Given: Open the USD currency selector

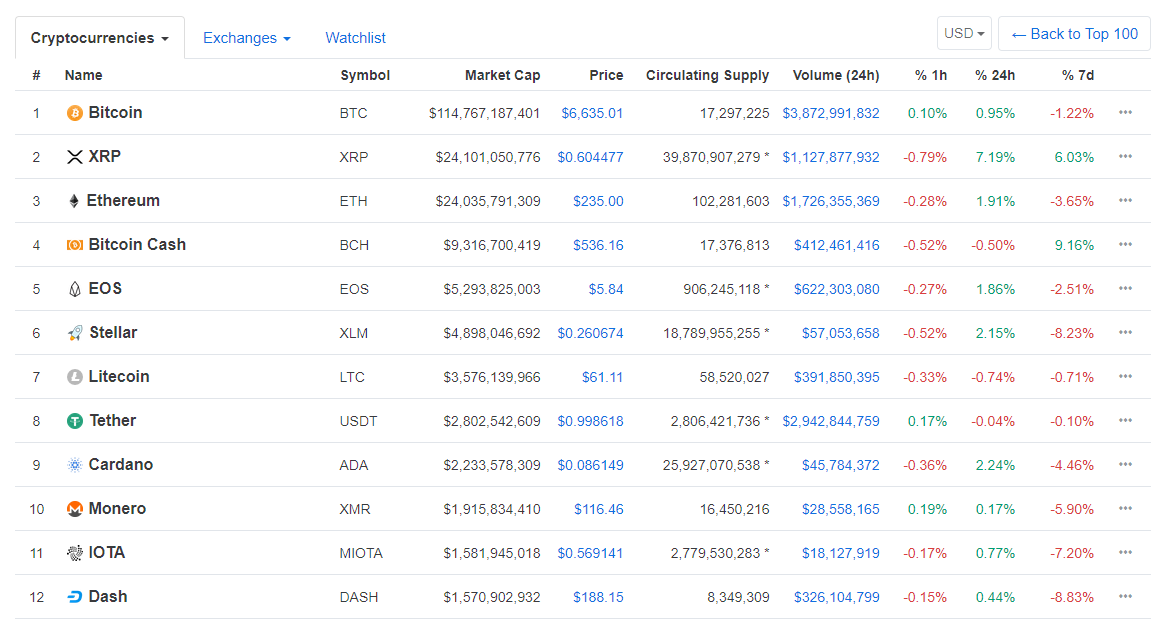Looking at the screenshot, I should point(964,34).
